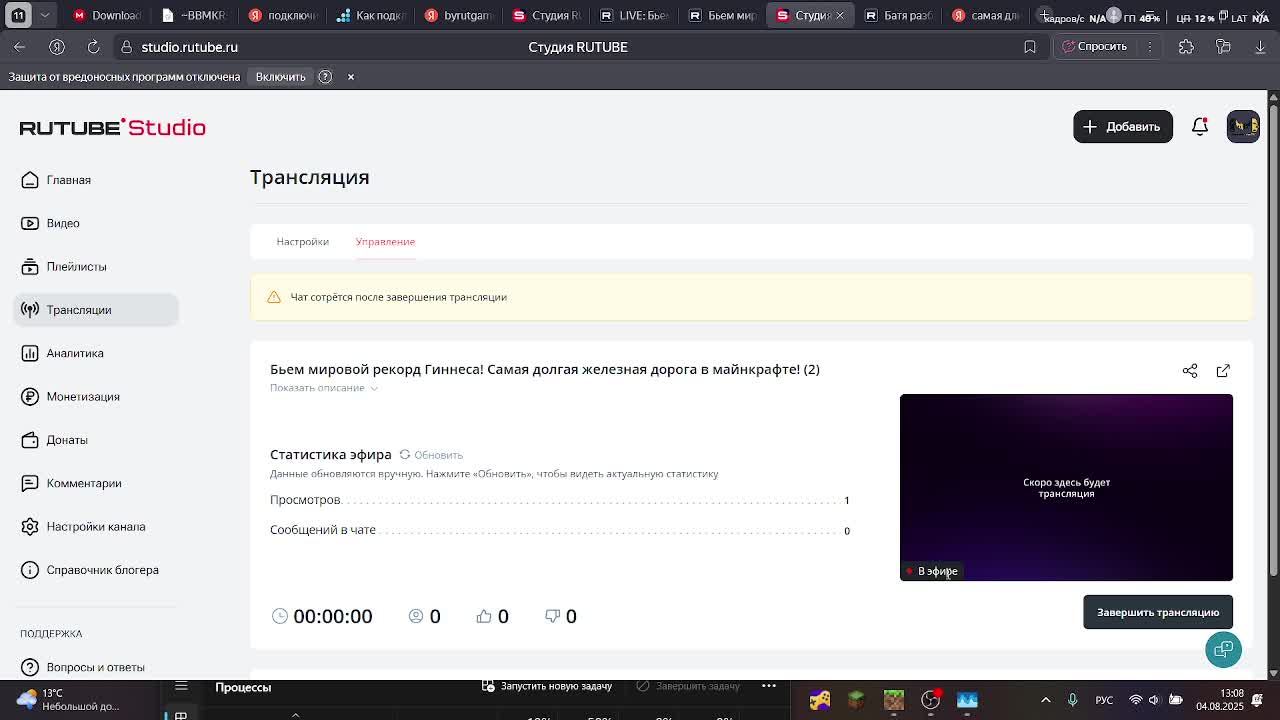Open browser extensions puzzle icon
The height and width of the screenshot is (720, 1280).
[1186, 47]
